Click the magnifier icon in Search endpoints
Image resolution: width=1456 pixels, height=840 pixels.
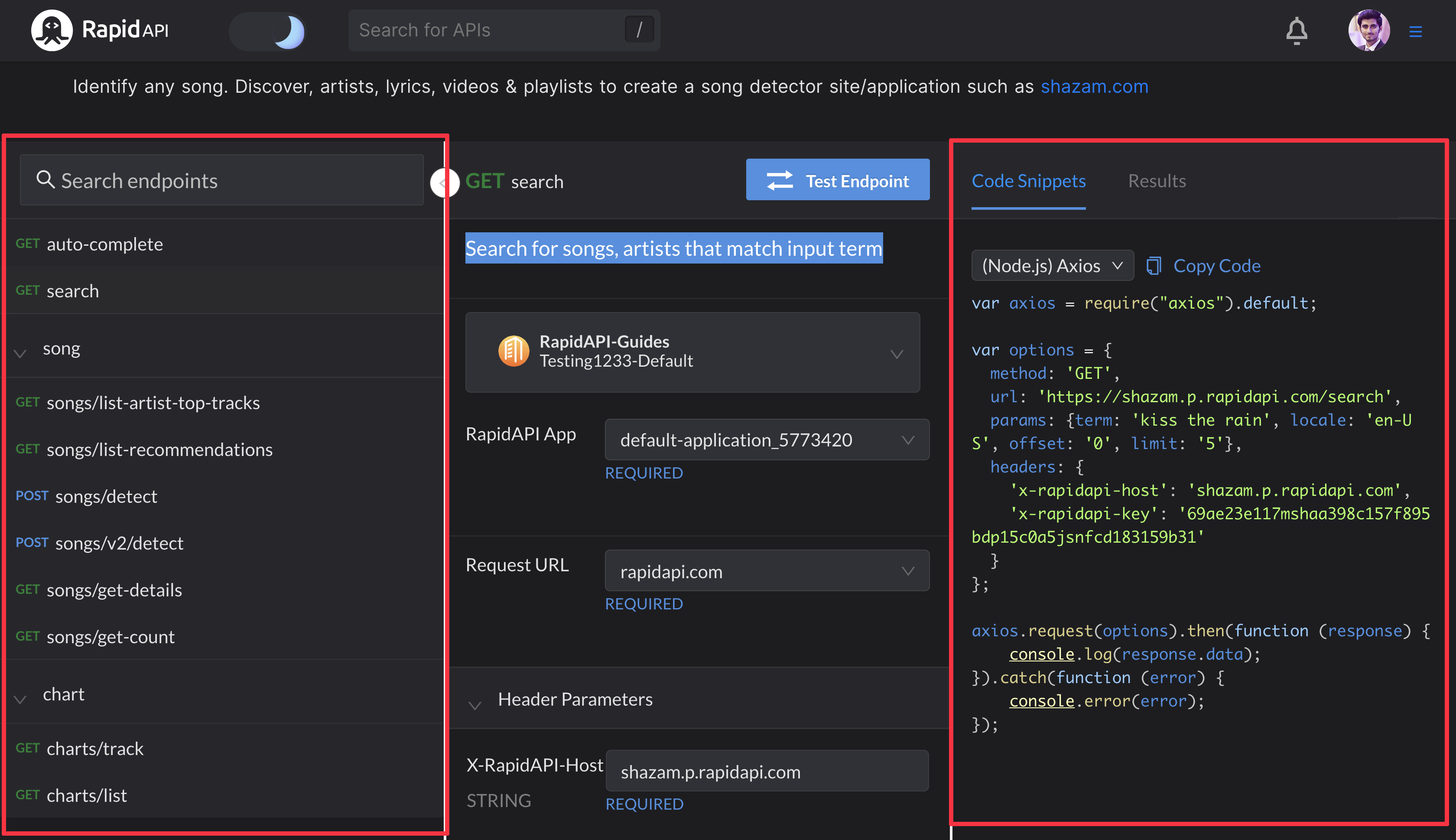pos(45,180)
